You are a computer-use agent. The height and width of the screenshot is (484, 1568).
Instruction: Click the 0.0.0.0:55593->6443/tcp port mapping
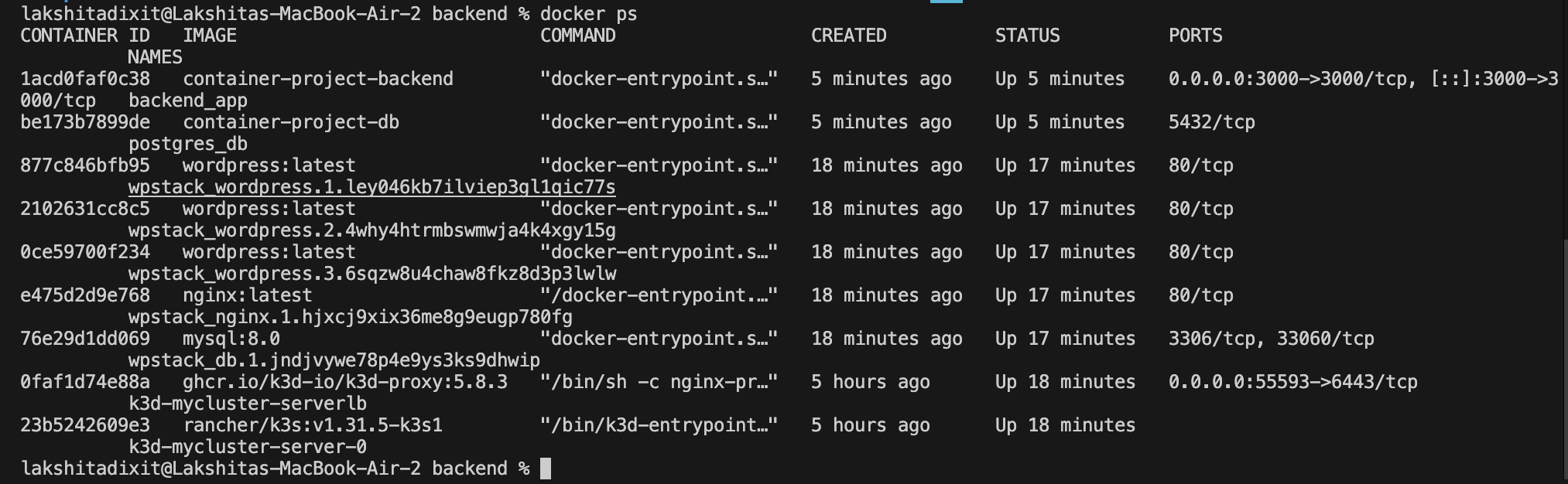(x=1292, y=382)
